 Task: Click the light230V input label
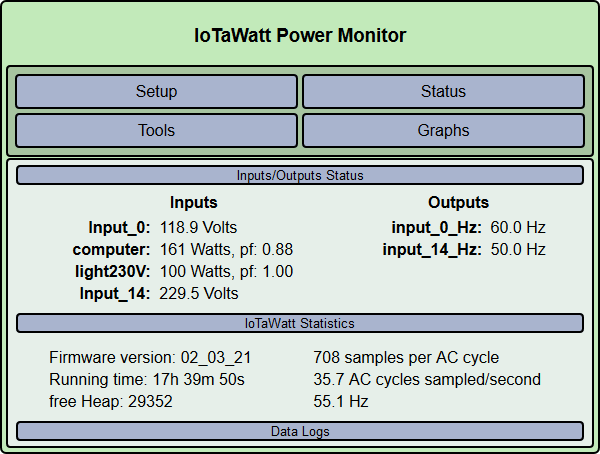pyautogui.click(x=113, y=271)
